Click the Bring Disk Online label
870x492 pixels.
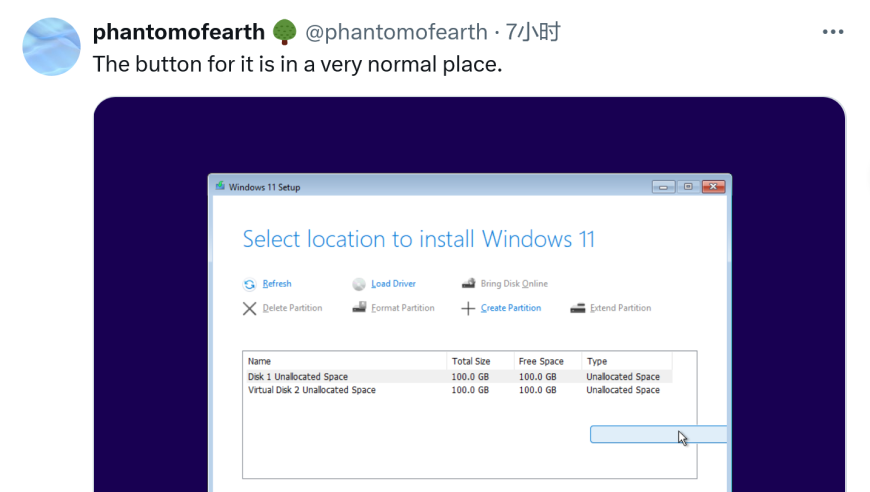[514, 283]
